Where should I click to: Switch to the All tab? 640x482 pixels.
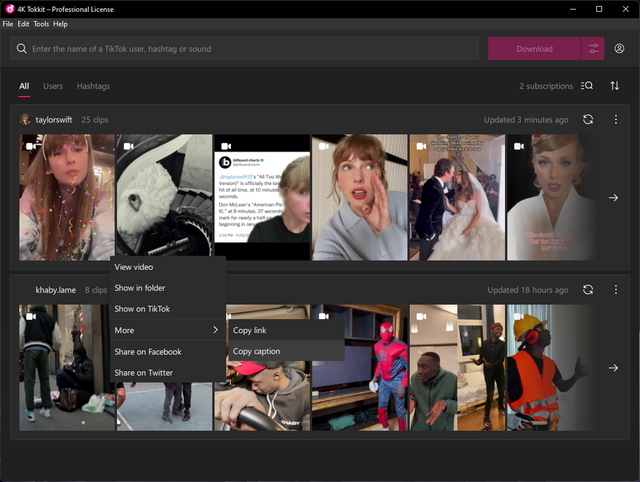[x=24, y=86]
